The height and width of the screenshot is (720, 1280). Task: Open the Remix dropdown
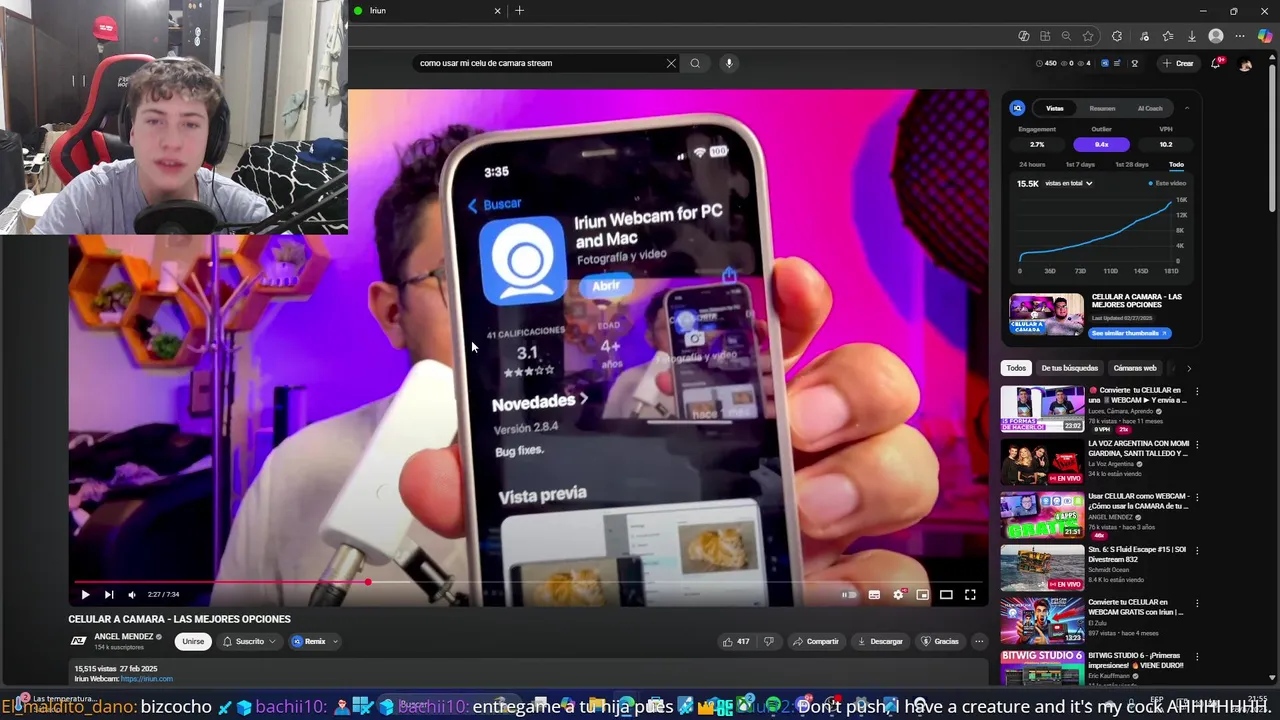[314, 641]
